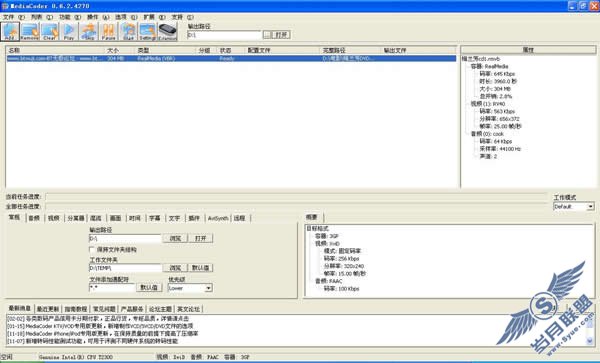Image resolution: width=600 pixels, height=363 pixels.
Task: Click the Remove toolbar icon
Action: 30,31
